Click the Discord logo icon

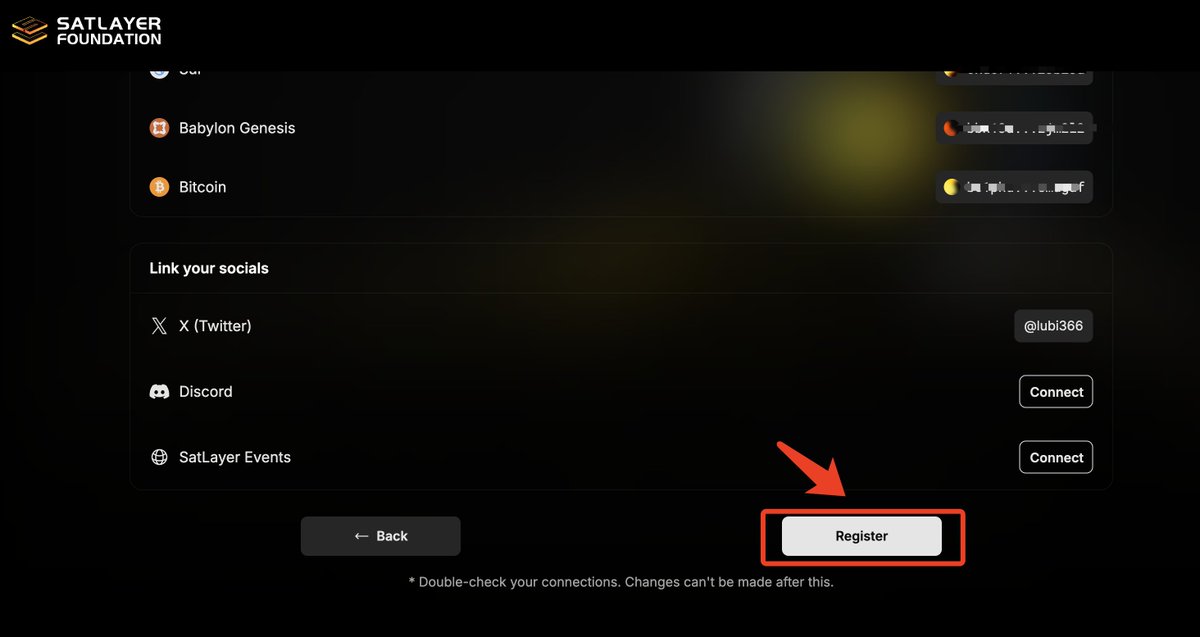pos(159,392)
